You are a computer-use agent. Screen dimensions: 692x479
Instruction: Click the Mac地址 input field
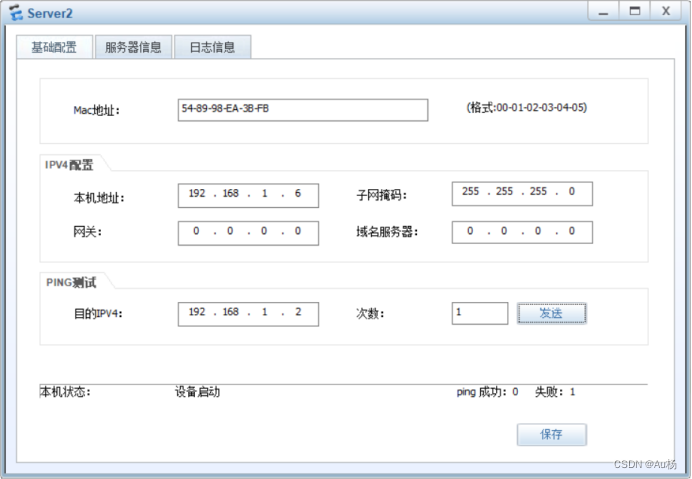tap(303, 110)
